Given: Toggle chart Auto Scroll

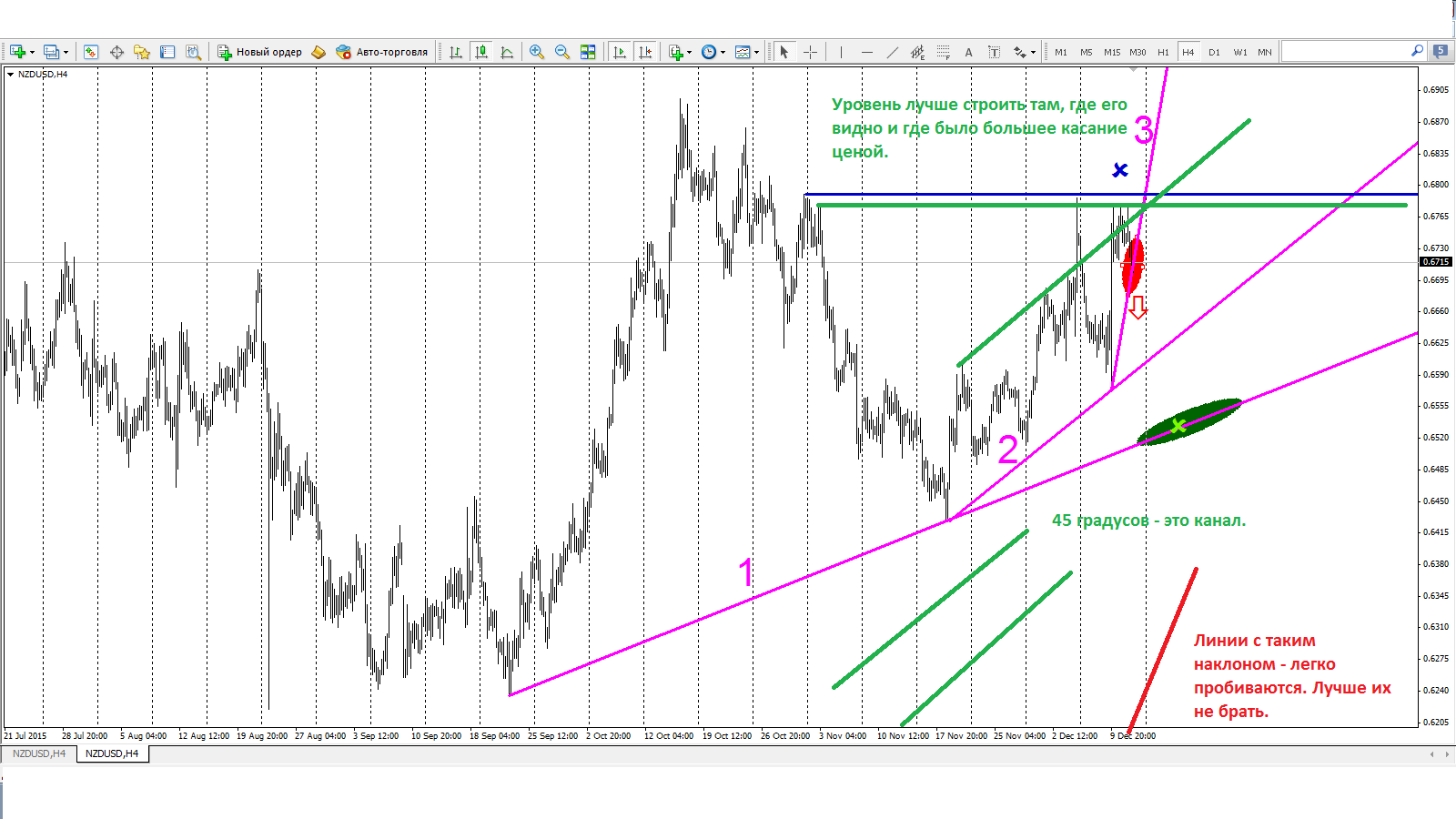Looking at the screenshot, I should click(620, 52).
